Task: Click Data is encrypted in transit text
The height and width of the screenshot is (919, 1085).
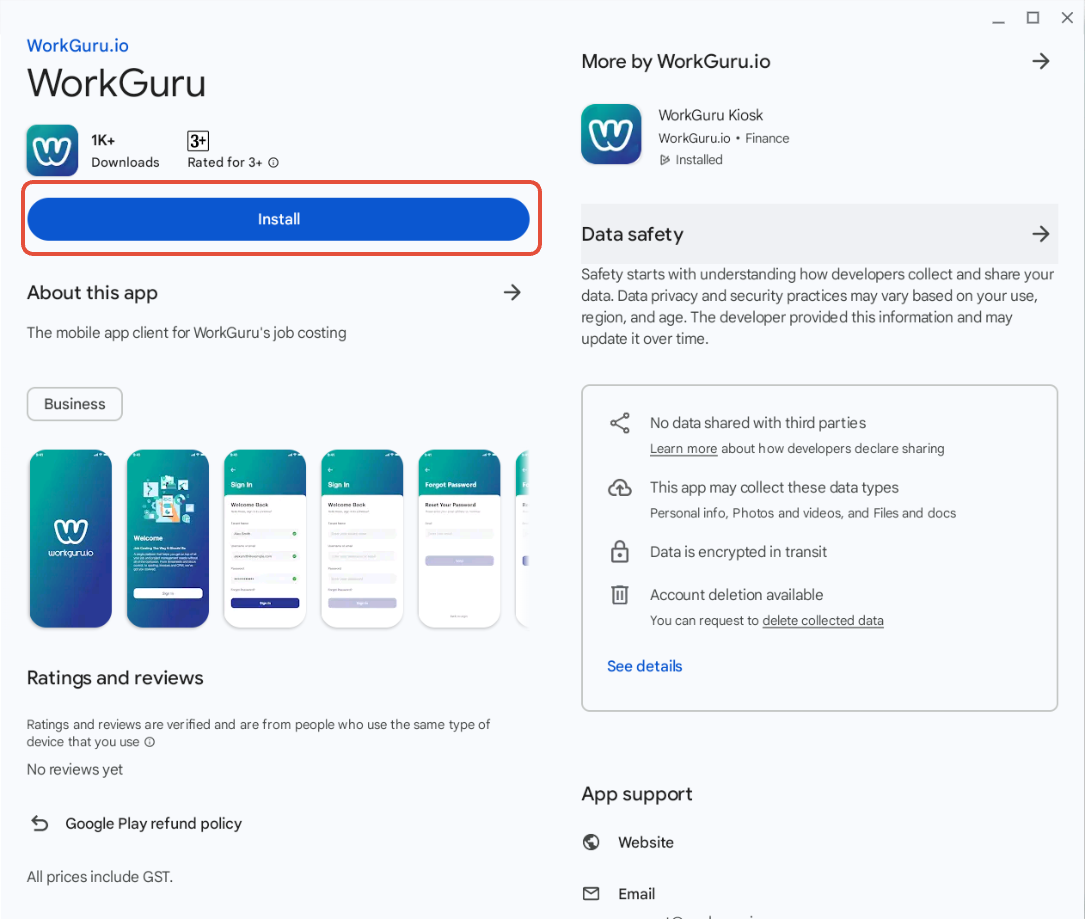Action: (738, 552)
